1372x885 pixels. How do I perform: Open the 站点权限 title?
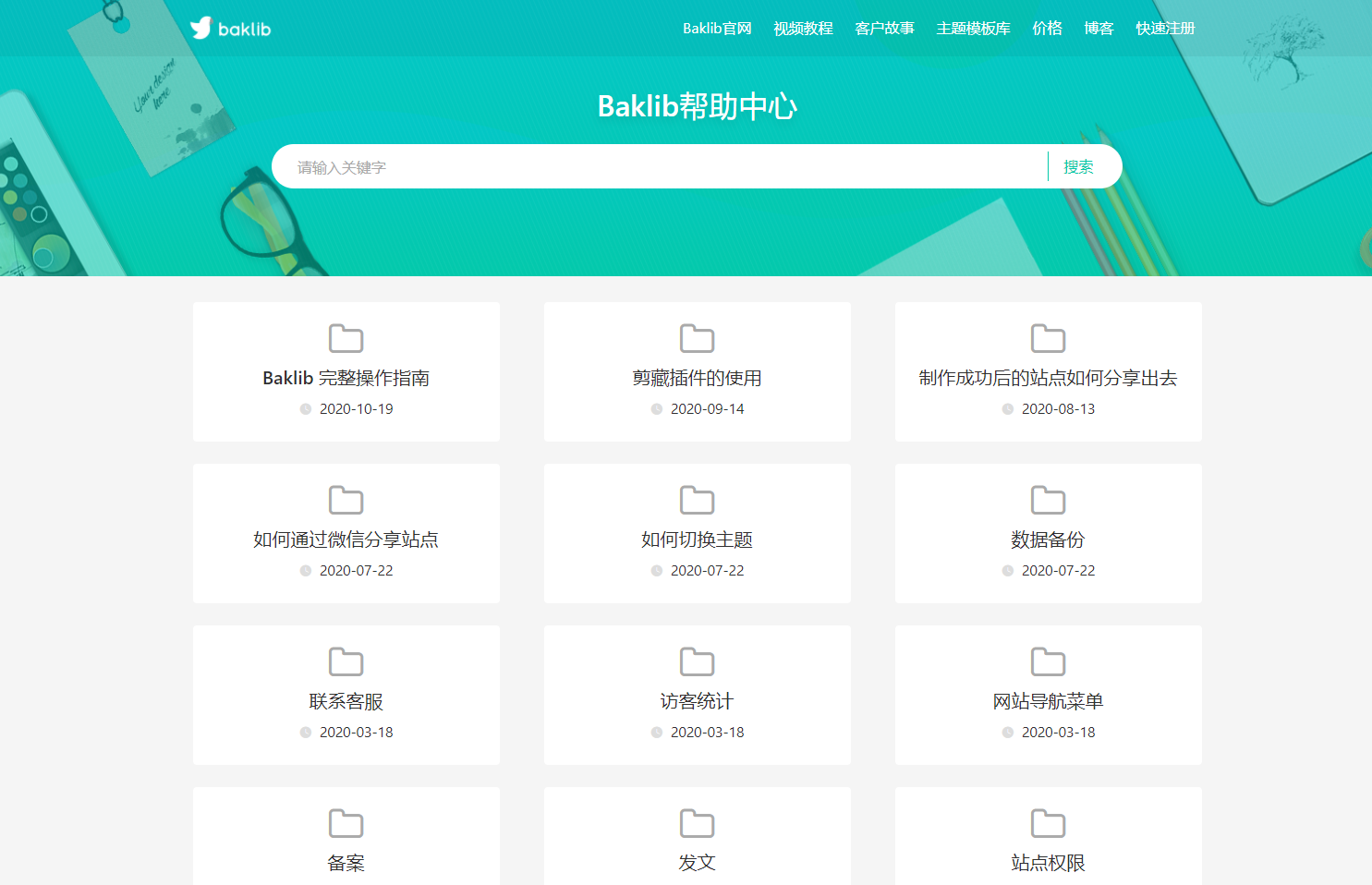(x=1049, y=863)
